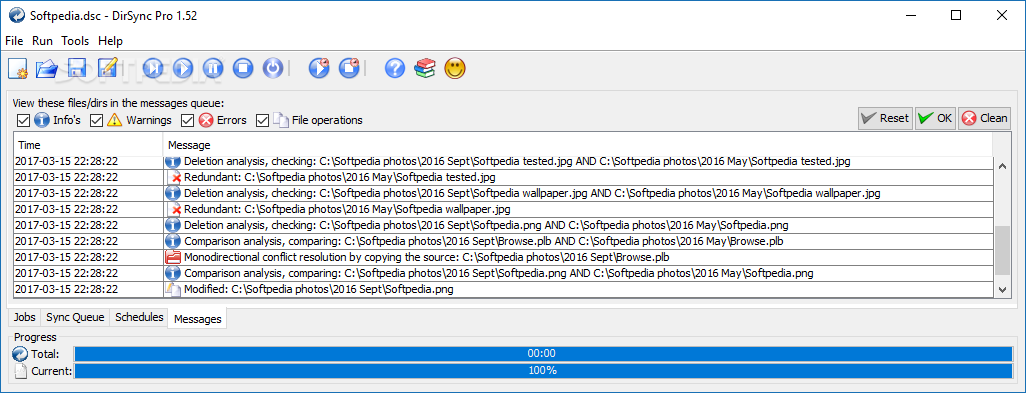
Task: Open the Run menu
Action: (43, 41)
